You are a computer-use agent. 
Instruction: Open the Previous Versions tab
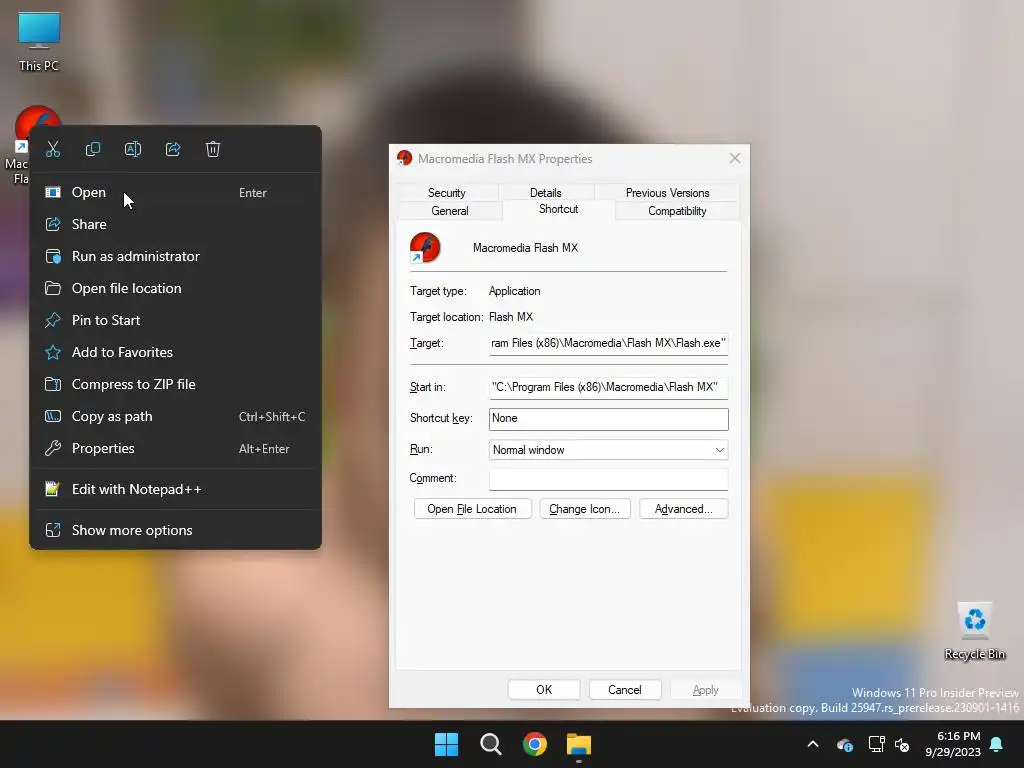point(667,193)
